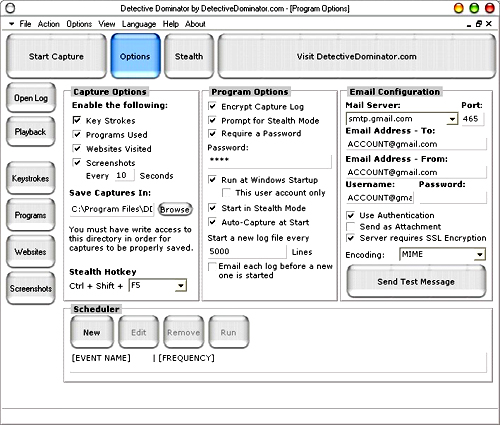Expand the Mail Server dropdown
The width and height of the screenshot is (500, 425).
[452, 119]
